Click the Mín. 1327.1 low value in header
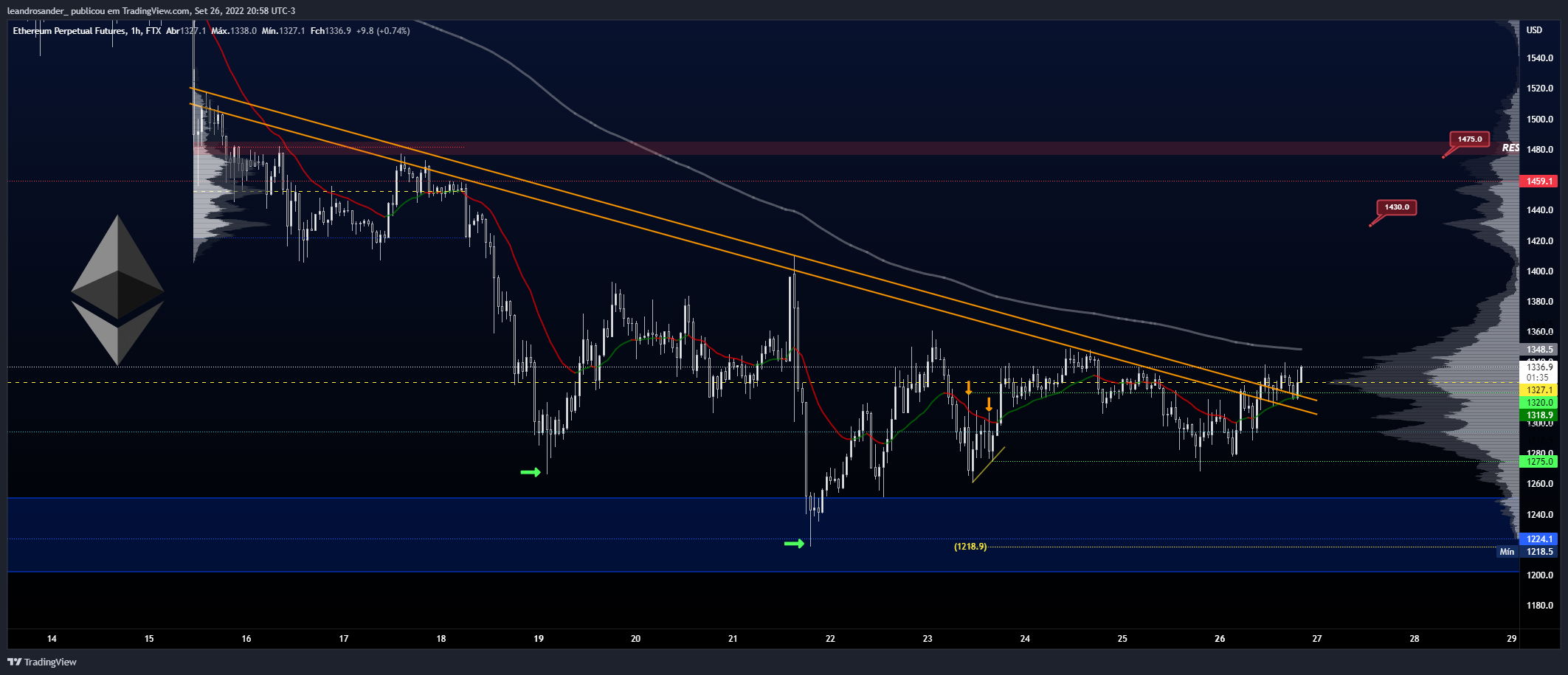 tap(283, 31)
